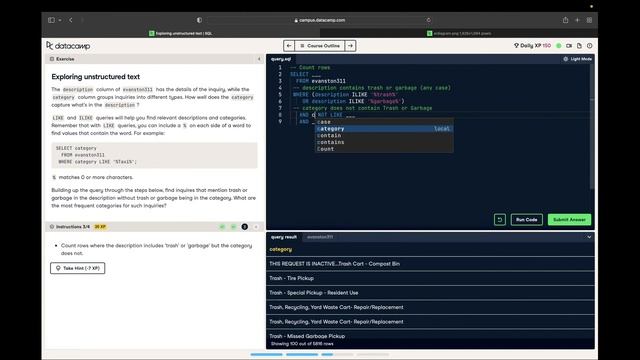Run the query with Run Code
Image resolution: width=640 pixels, height=360 pixels.
[527, 220]
